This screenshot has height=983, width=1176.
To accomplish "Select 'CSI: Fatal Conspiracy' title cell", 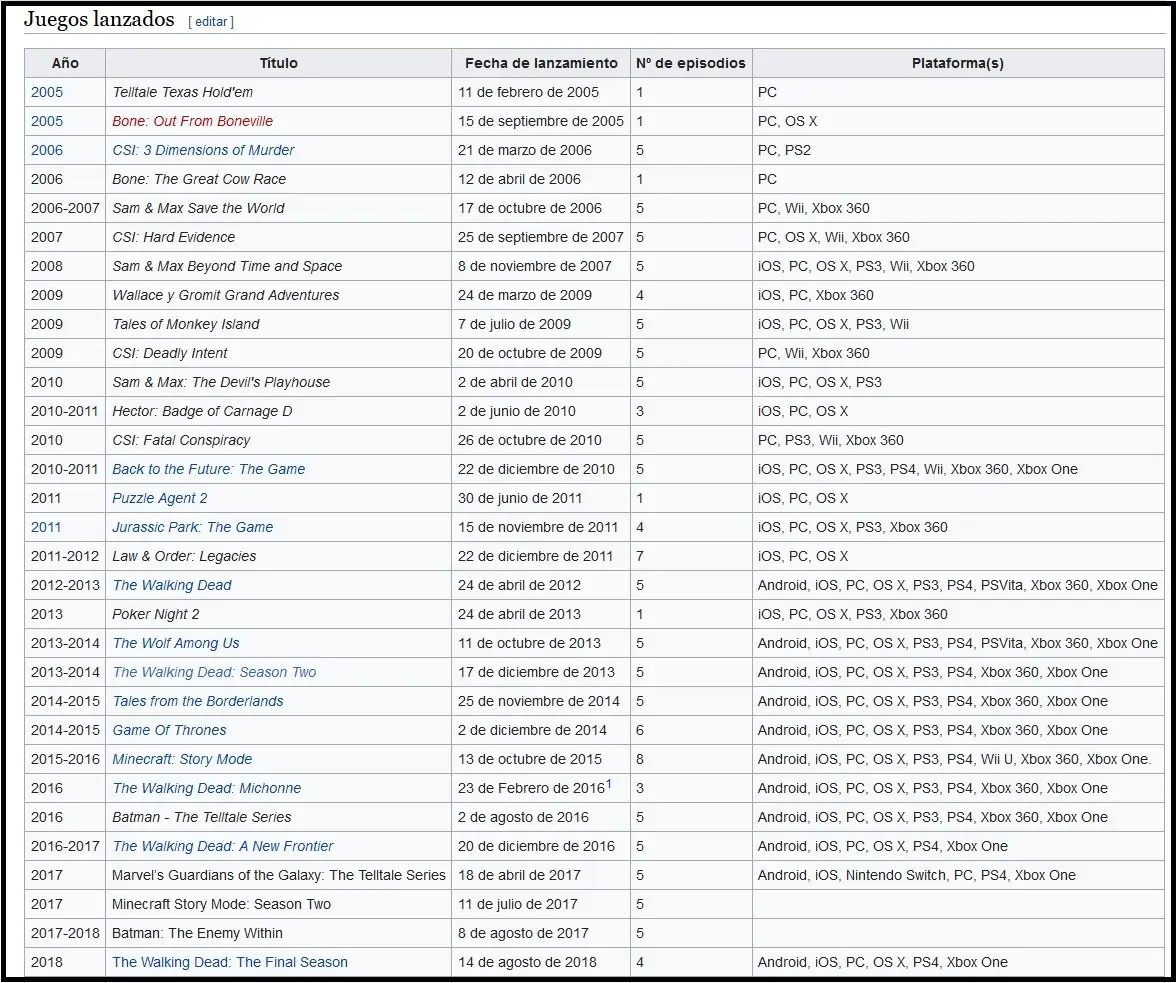I will 278,440.
